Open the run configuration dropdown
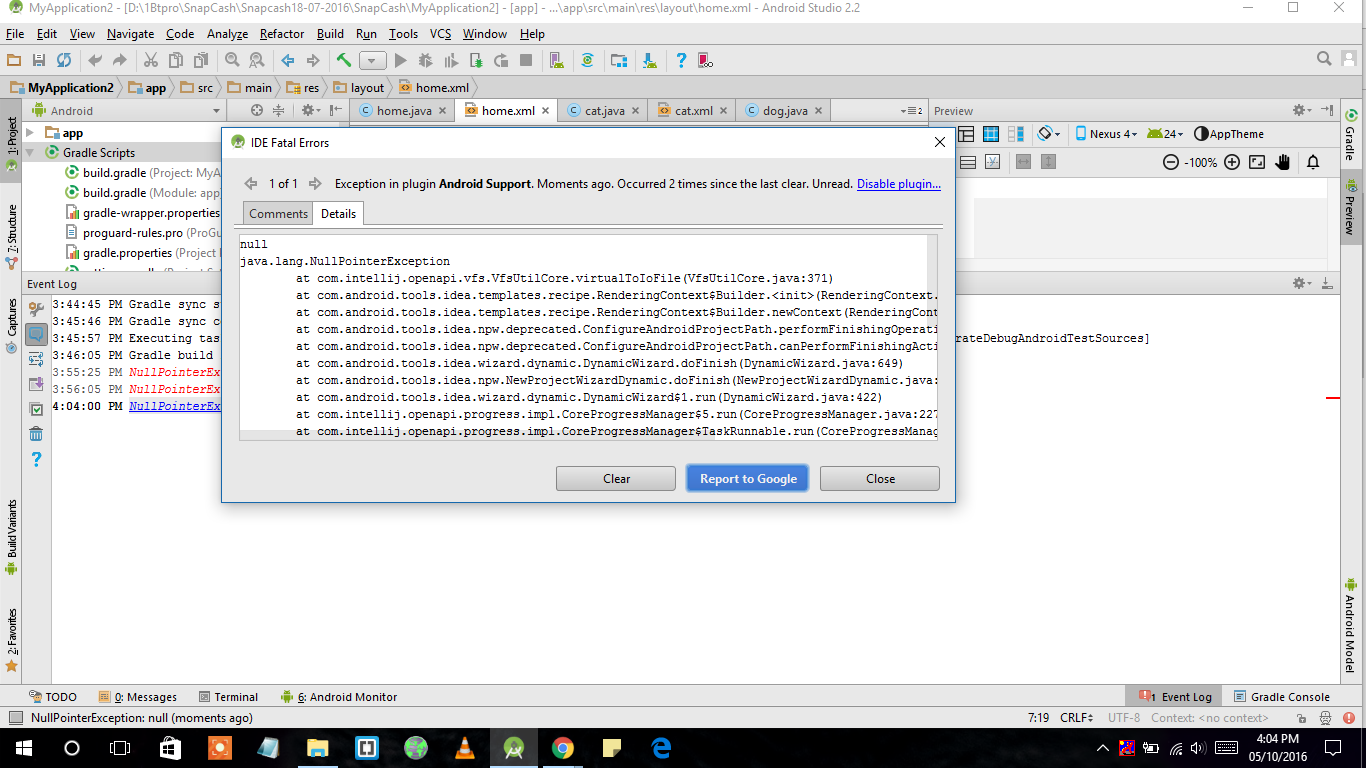The image size is (1366, 768). 373,60
